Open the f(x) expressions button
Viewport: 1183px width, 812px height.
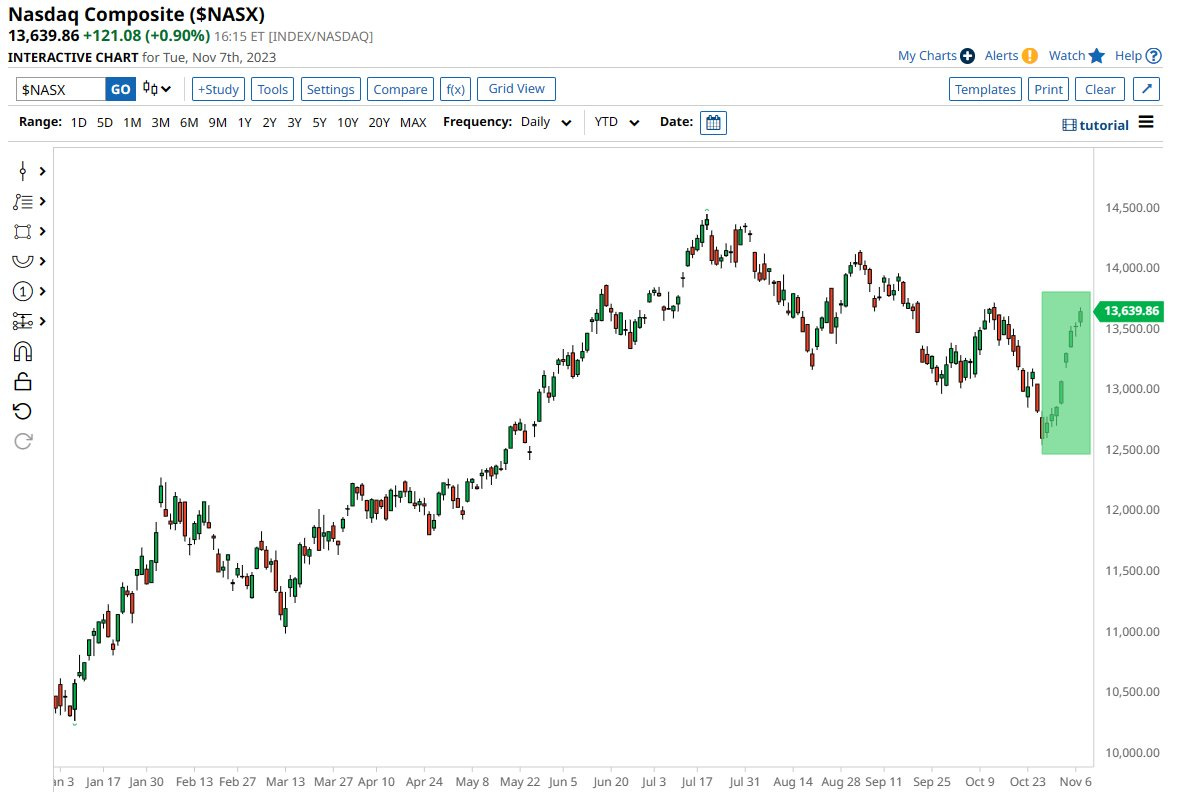(456, 89)
